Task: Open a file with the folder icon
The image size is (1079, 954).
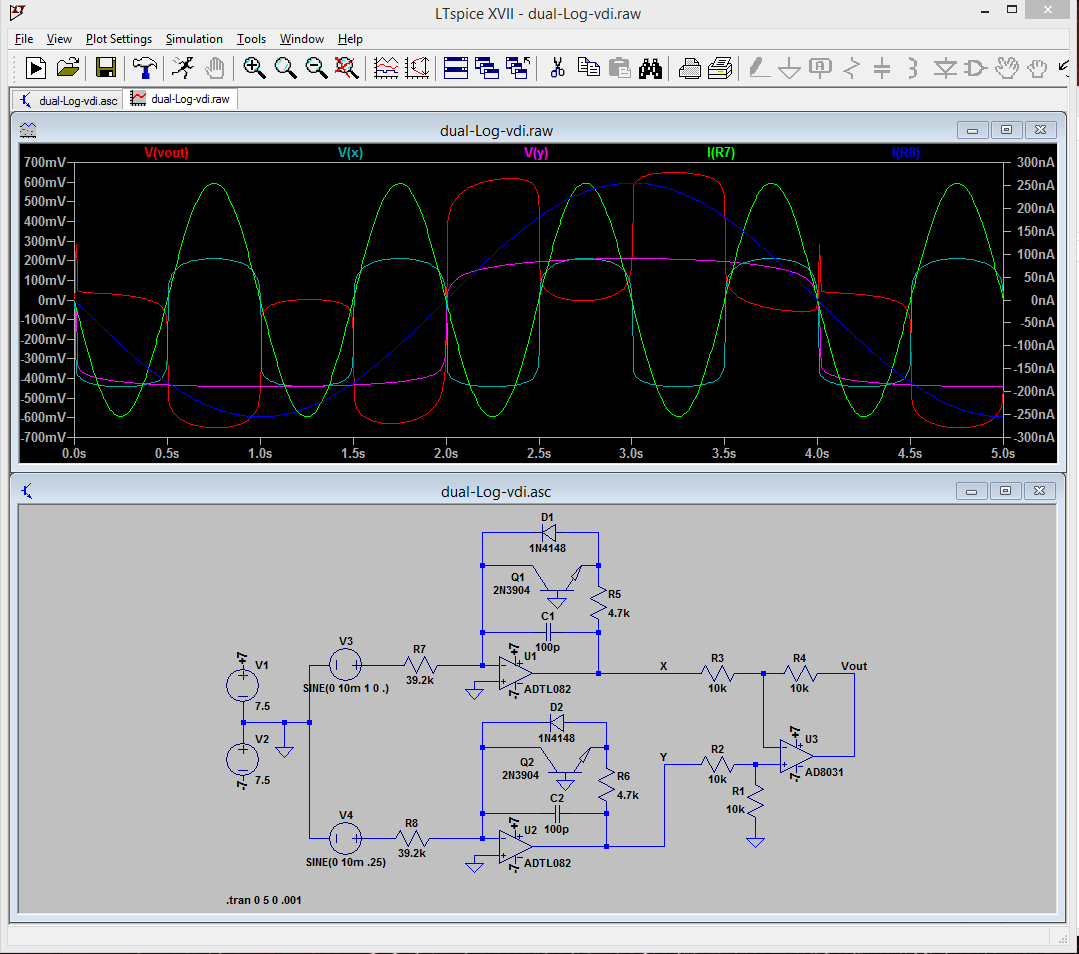Action: pyautogui.click(x=68, y=68)
